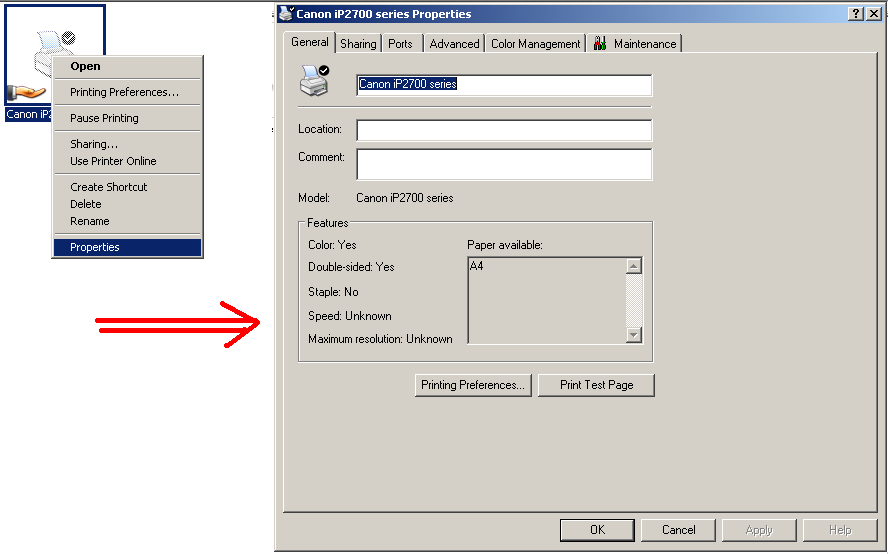Click the Model Canon iP2700 series value
890x554 pixels.
click(x=405, y=198)
